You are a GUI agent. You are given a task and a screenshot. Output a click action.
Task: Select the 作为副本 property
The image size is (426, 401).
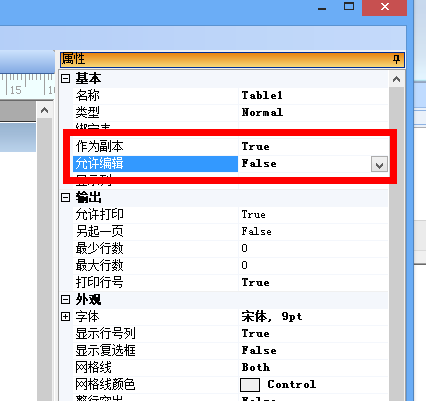tap(100, 146)
